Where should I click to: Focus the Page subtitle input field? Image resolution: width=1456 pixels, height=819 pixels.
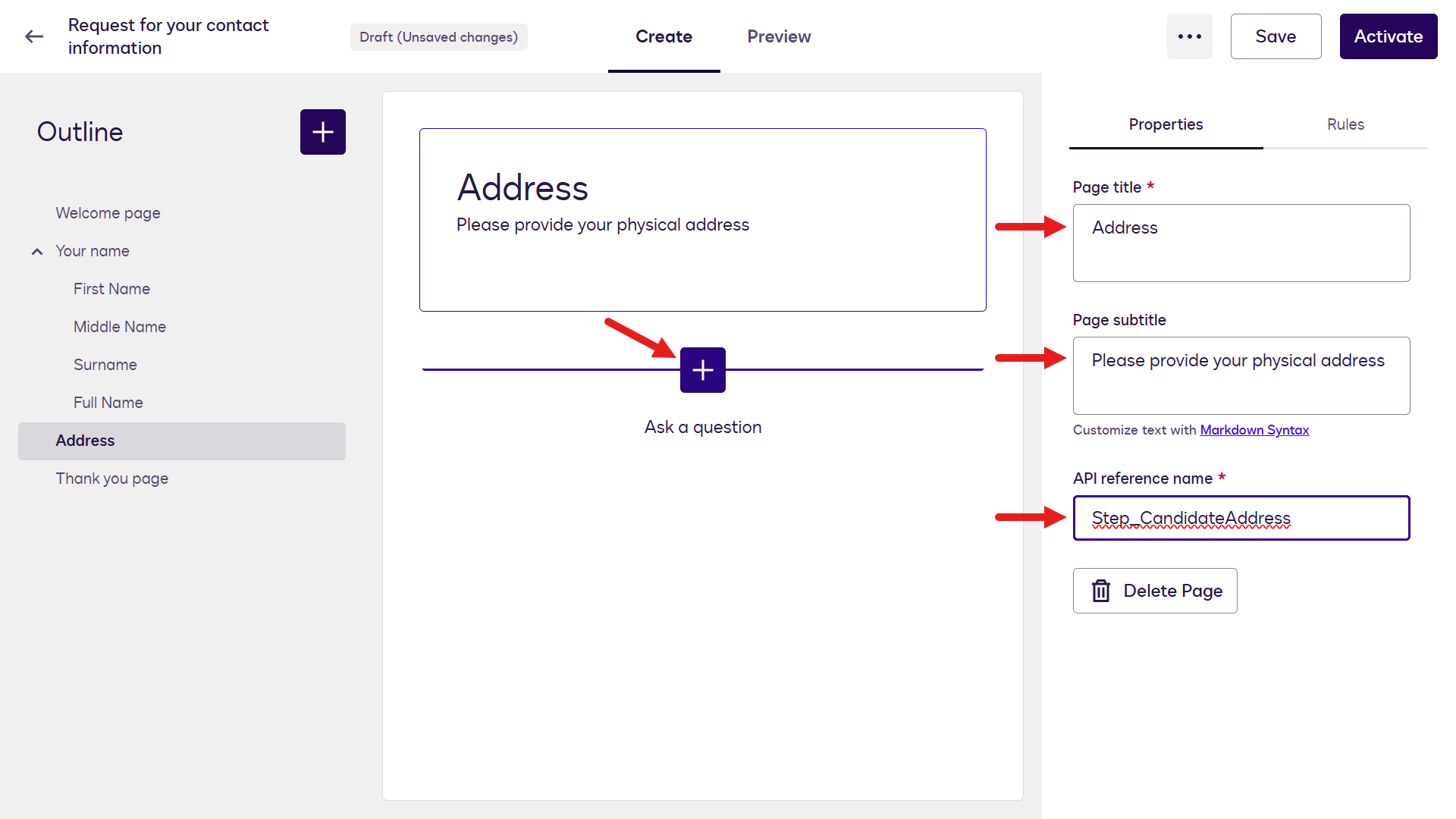coord(1241,375)
